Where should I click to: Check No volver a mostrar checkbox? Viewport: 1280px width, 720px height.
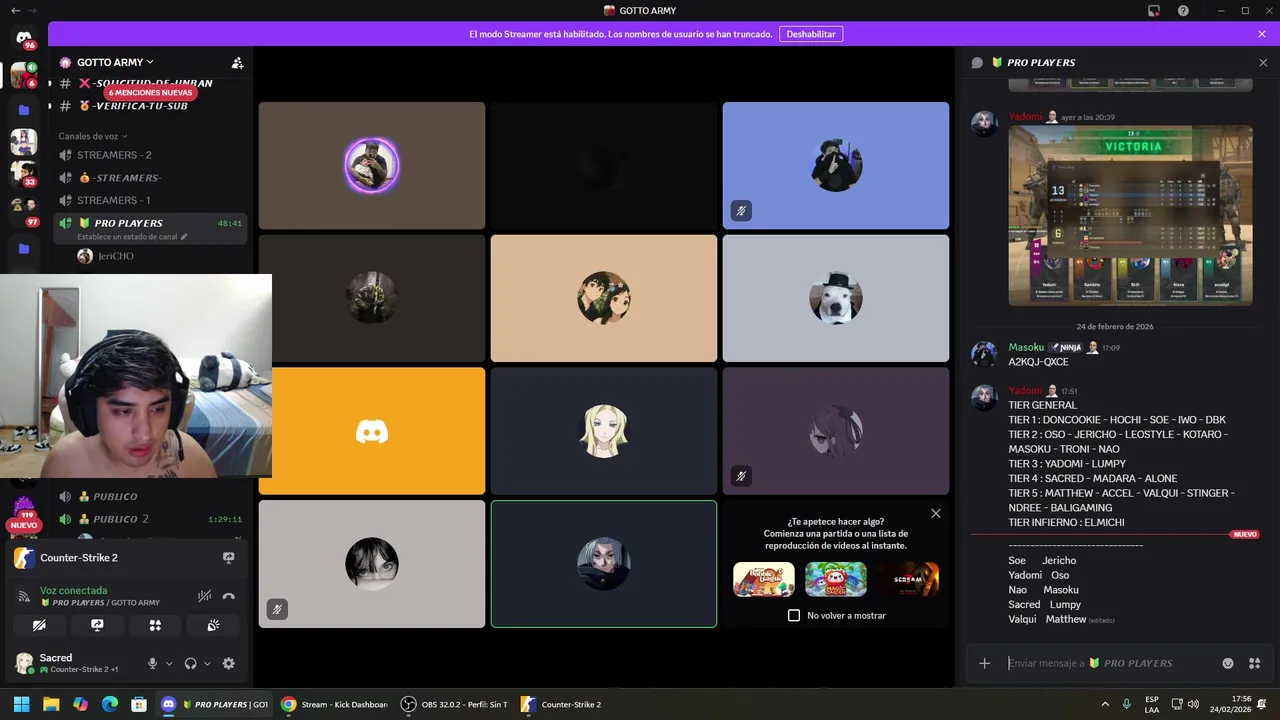point(794,616)
